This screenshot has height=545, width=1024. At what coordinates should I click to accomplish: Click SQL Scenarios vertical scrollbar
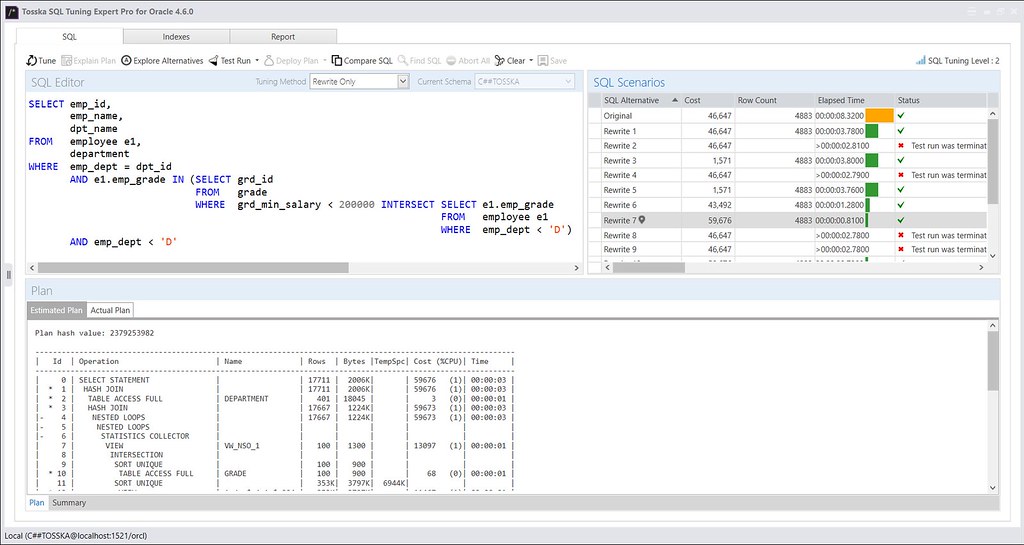point(993,161)
